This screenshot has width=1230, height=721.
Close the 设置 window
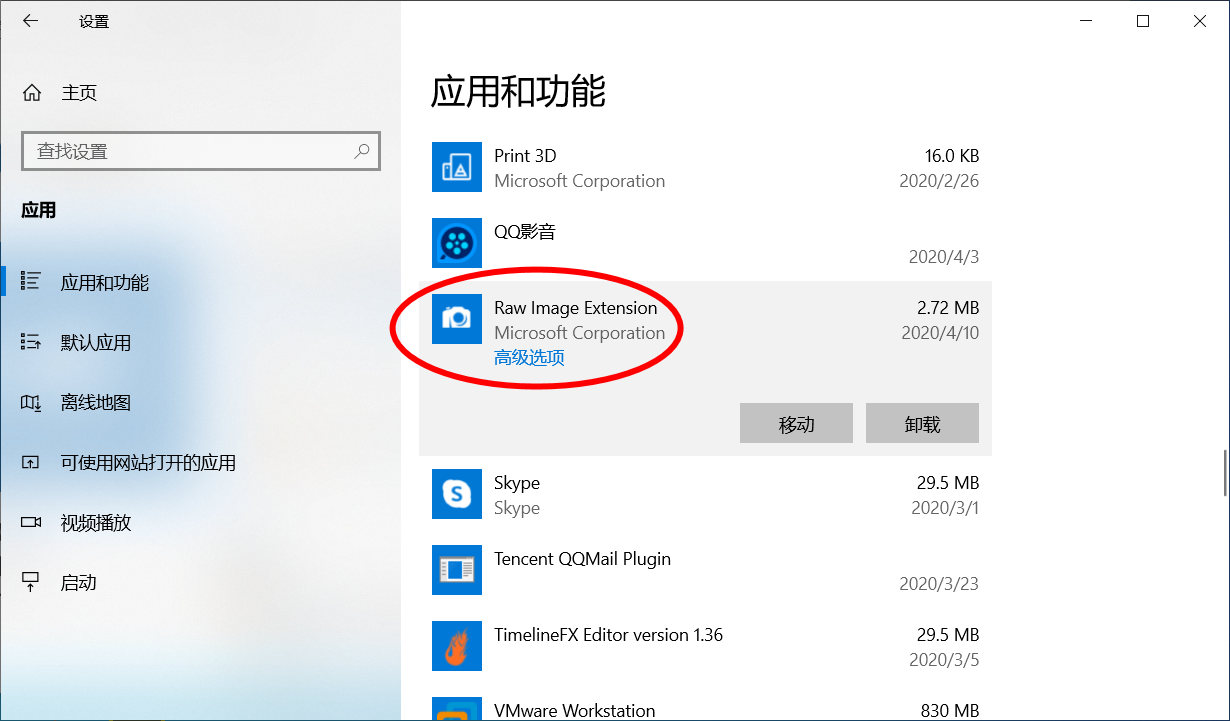click(x=1200, y=21)
